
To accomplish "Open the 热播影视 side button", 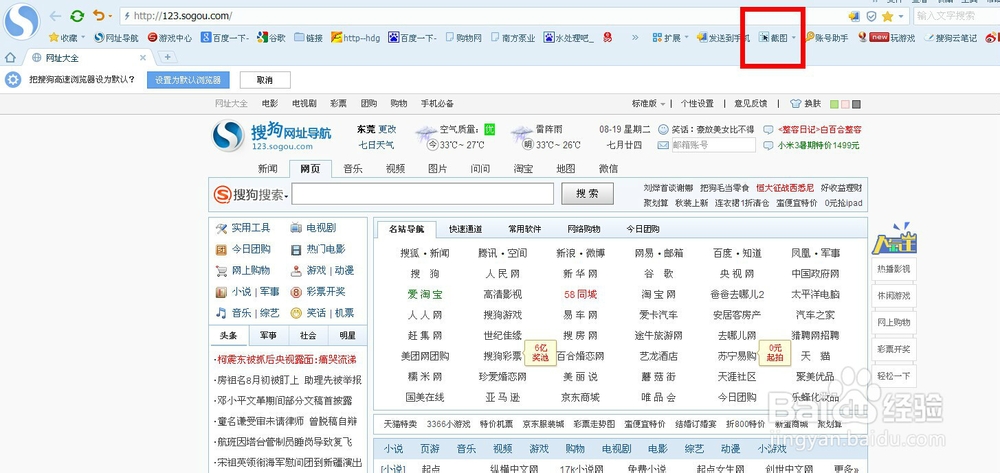I will point(893,269).
